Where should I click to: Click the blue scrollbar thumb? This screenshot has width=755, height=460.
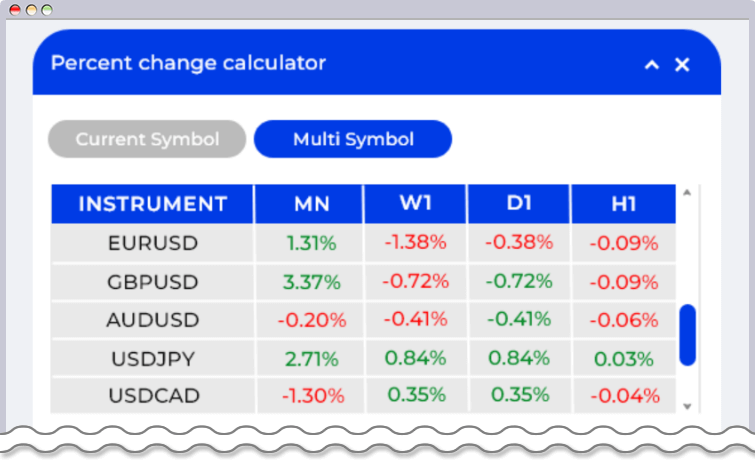pyautogui.click(x=687, y=335)
